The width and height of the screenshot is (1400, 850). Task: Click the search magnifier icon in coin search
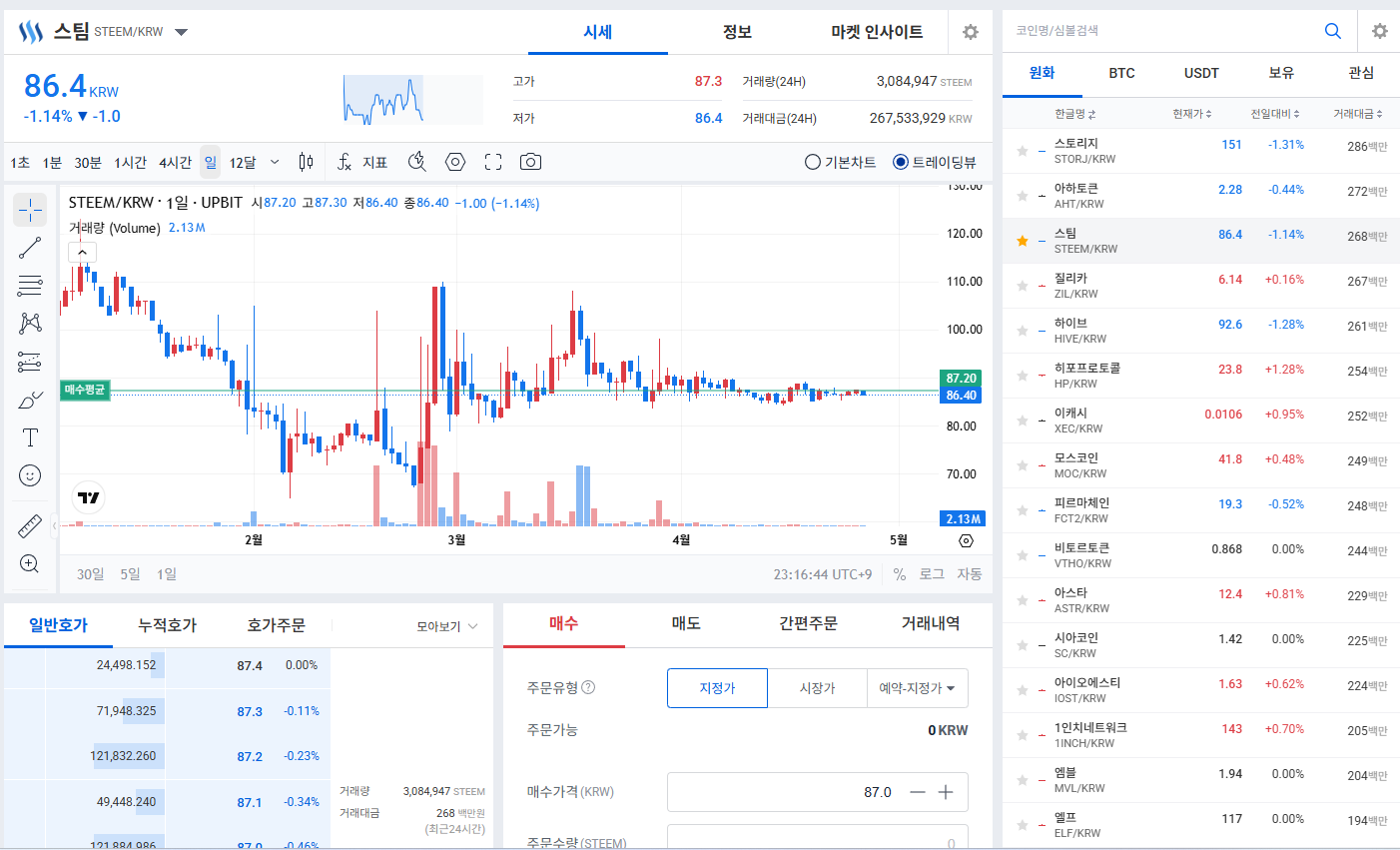click(1333, 31)
